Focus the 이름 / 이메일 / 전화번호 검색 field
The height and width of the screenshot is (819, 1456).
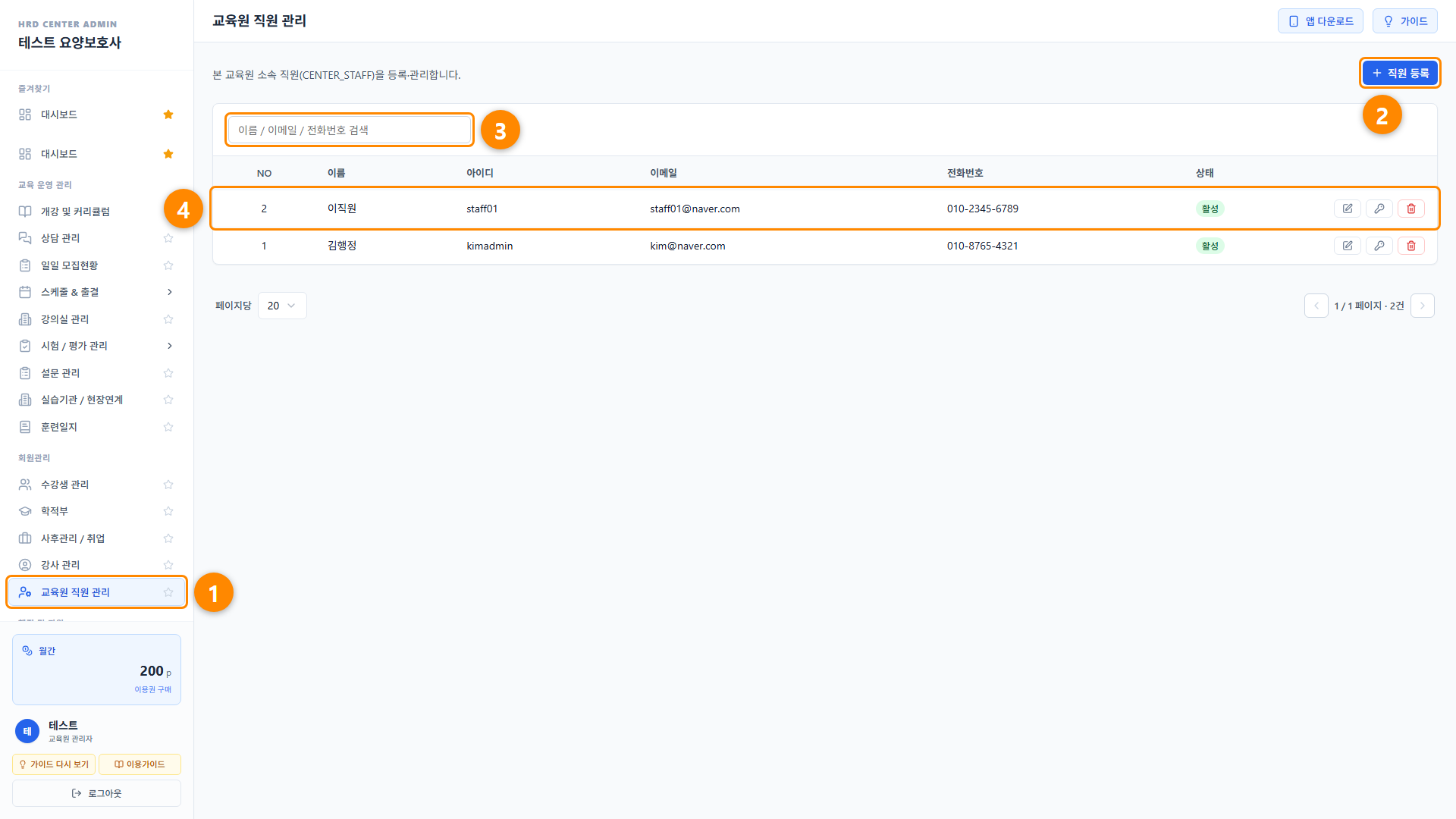pyautogui.click(x=350, y=130)
